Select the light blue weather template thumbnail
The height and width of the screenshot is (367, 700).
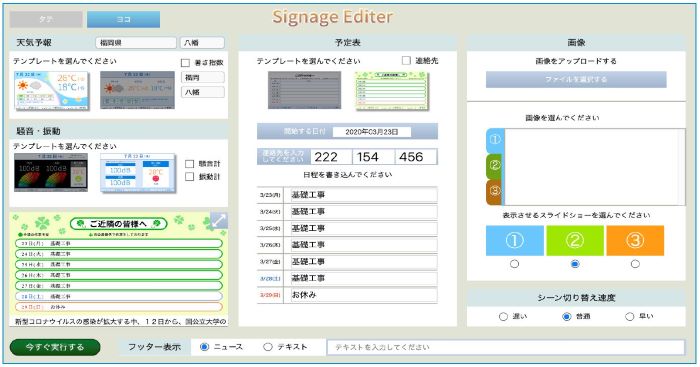tap(52, 90)
